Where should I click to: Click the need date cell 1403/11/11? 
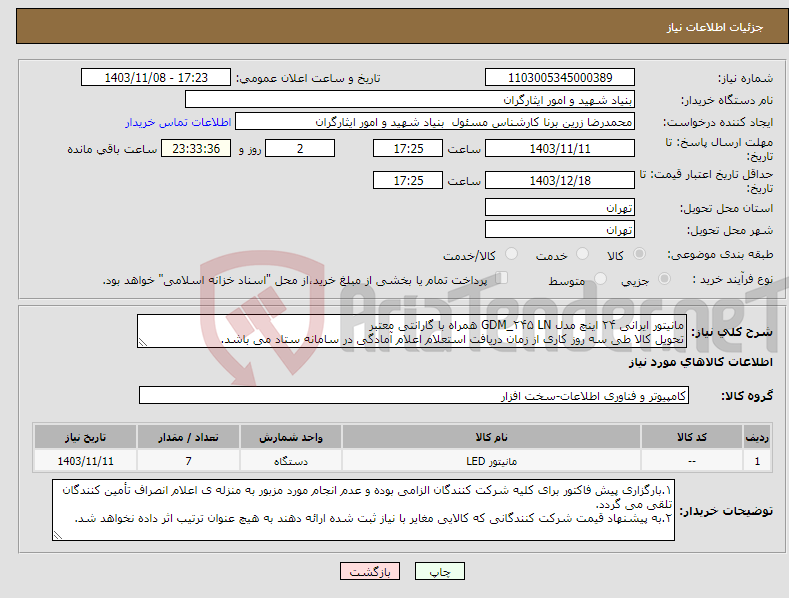coord(86,461)
